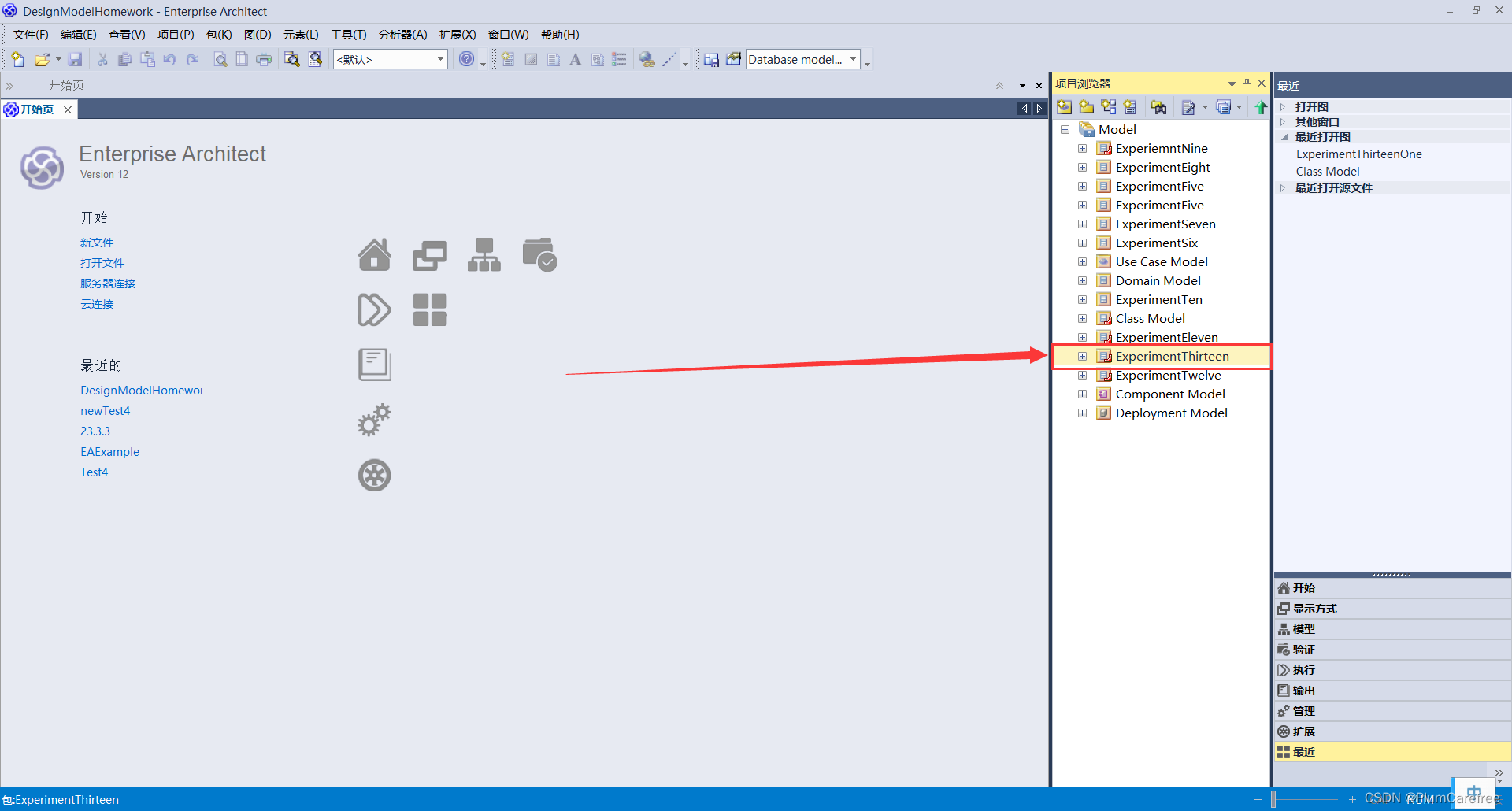1512x811 pixels.
Task: Close the 开始页 tab with its X
Action: [x=68, y=109]
